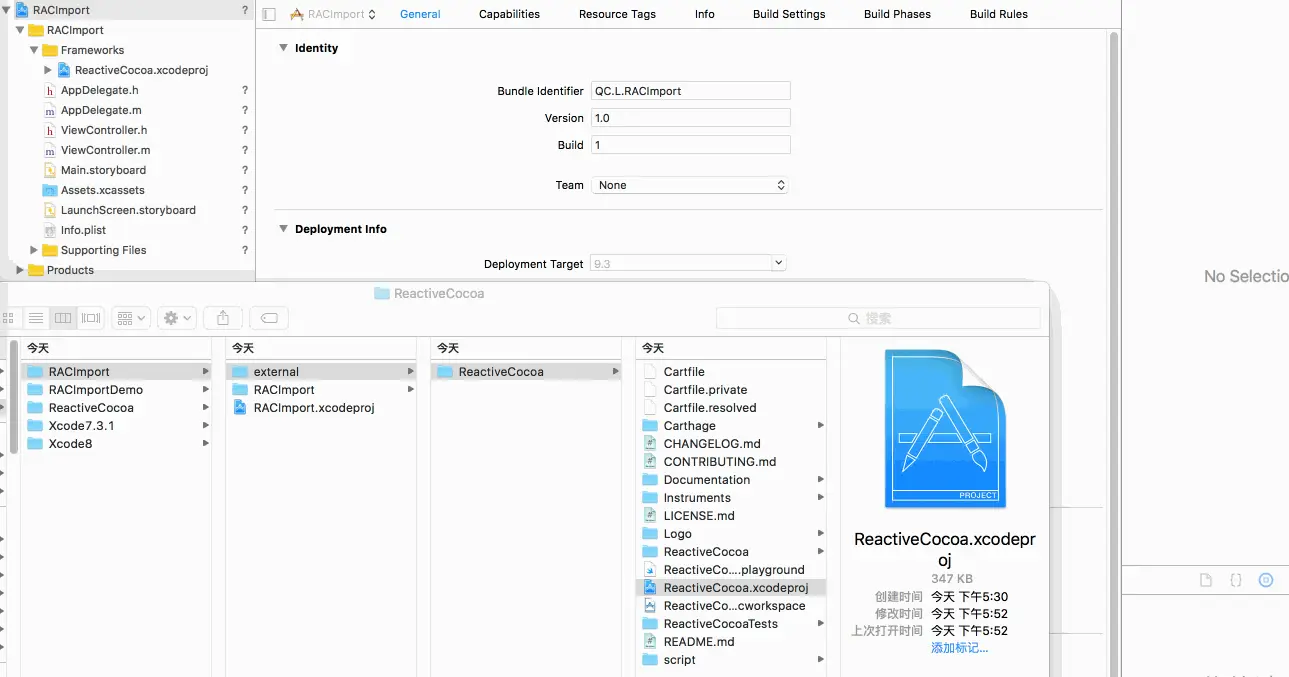The image size is (1289, 677).
Task: Click the ReactiveCocoa.xcodeproj large preview icon
Action: [945, 429]
